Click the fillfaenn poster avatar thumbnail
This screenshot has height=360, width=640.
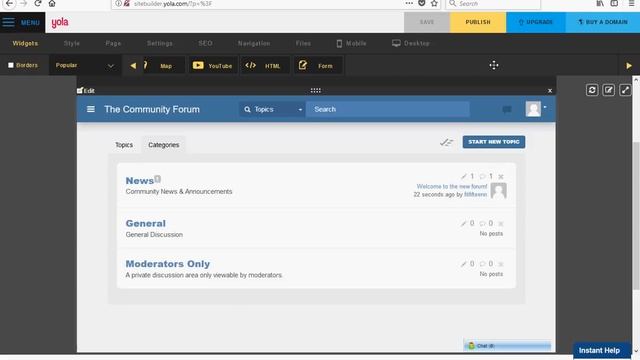pyautogui.click(x=498, y=191)
